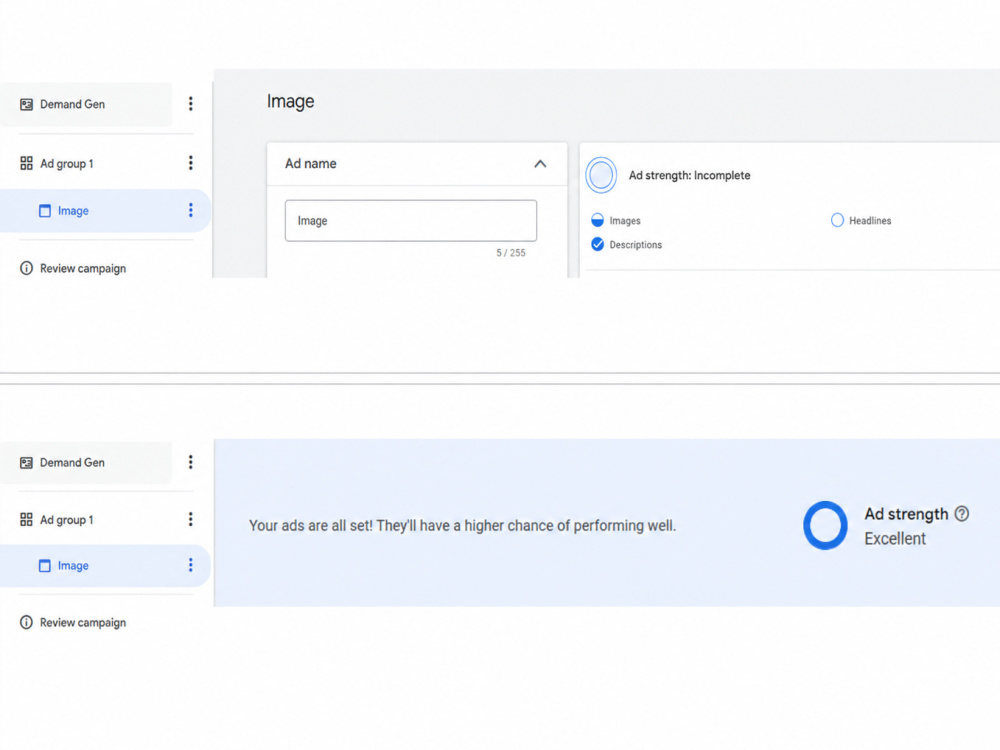Open Review campaign in lower sidebar
Screen dimensions: 1000x750
click(x=82, y=622)
